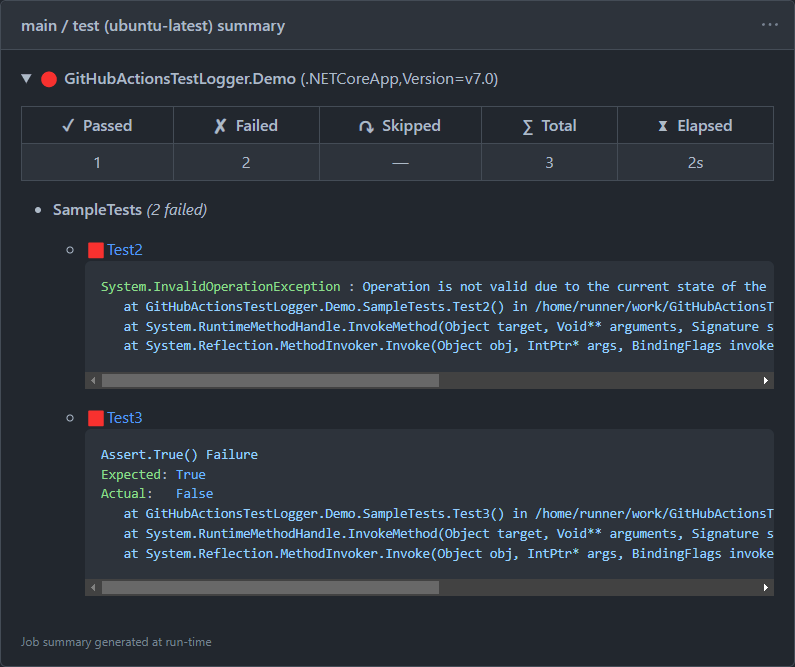This screenshot has width=795, height=667.
Task: Click the SampleTests.Test3() stack trace line
Action: 448,514
